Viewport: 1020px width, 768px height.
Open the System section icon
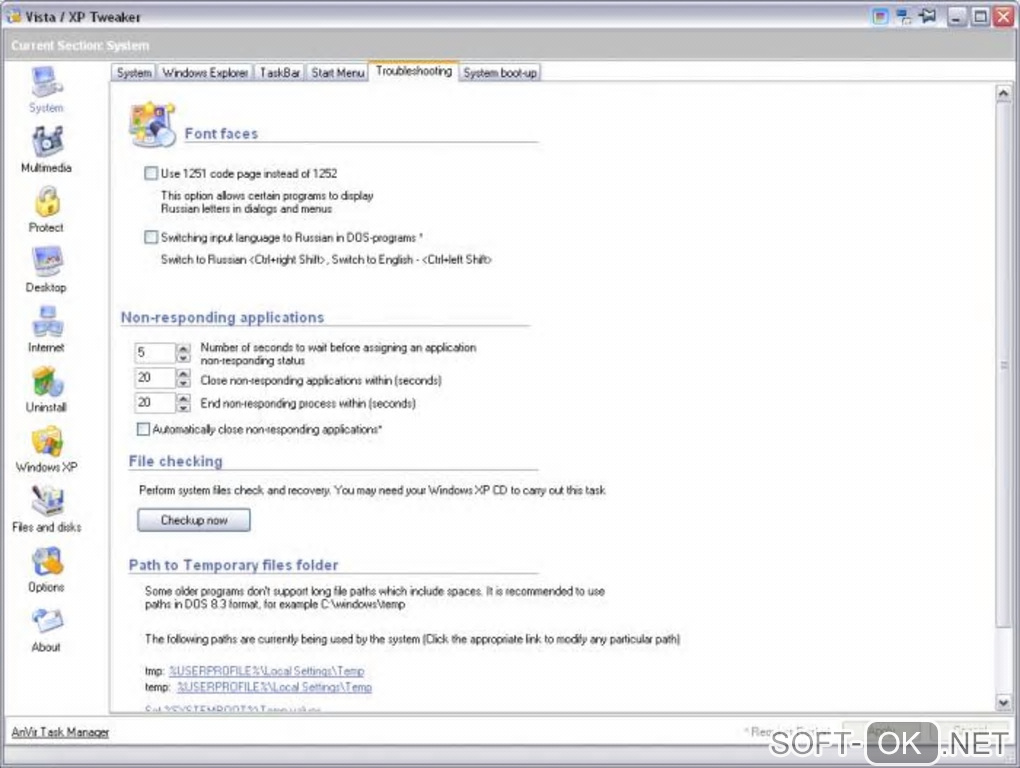[46, 83]
